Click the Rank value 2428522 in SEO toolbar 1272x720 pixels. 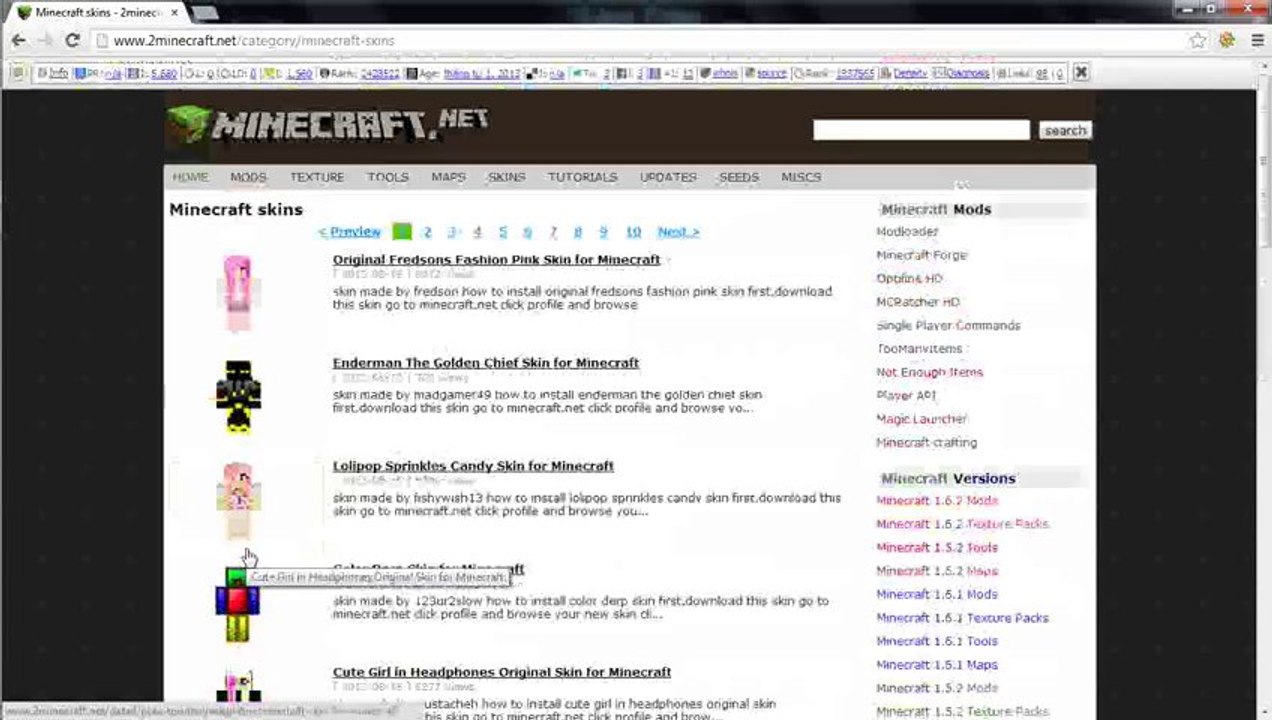tap(380, 73)
